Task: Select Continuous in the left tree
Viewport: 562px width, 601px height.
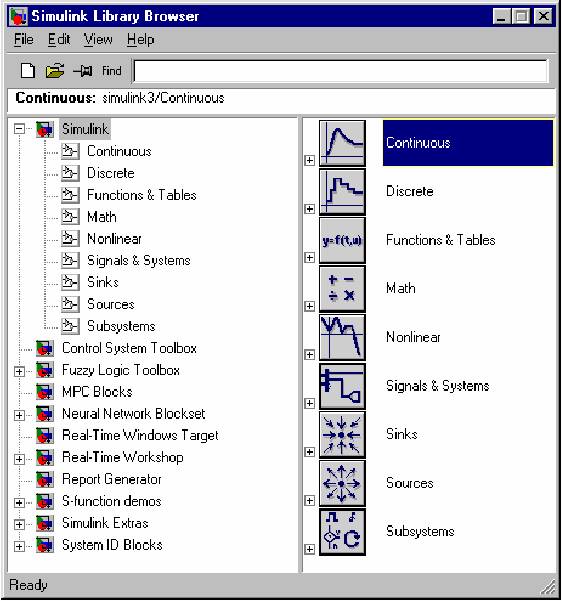Action: tap(119, 151)
